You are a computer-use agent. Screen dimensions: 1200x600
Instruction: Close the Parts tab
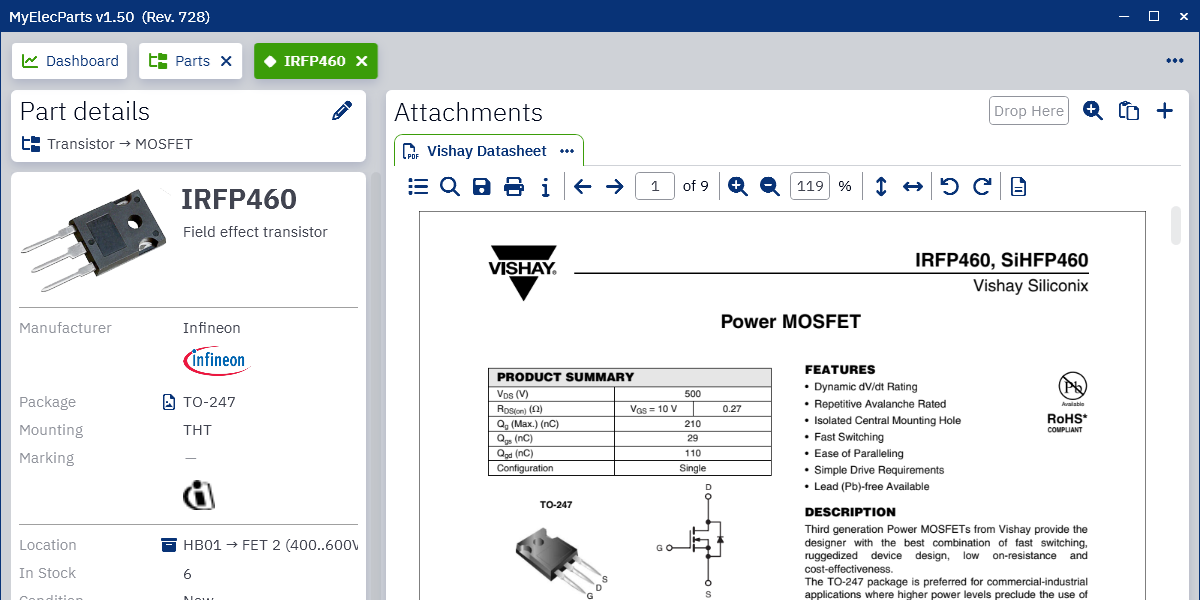click(226, 61)
